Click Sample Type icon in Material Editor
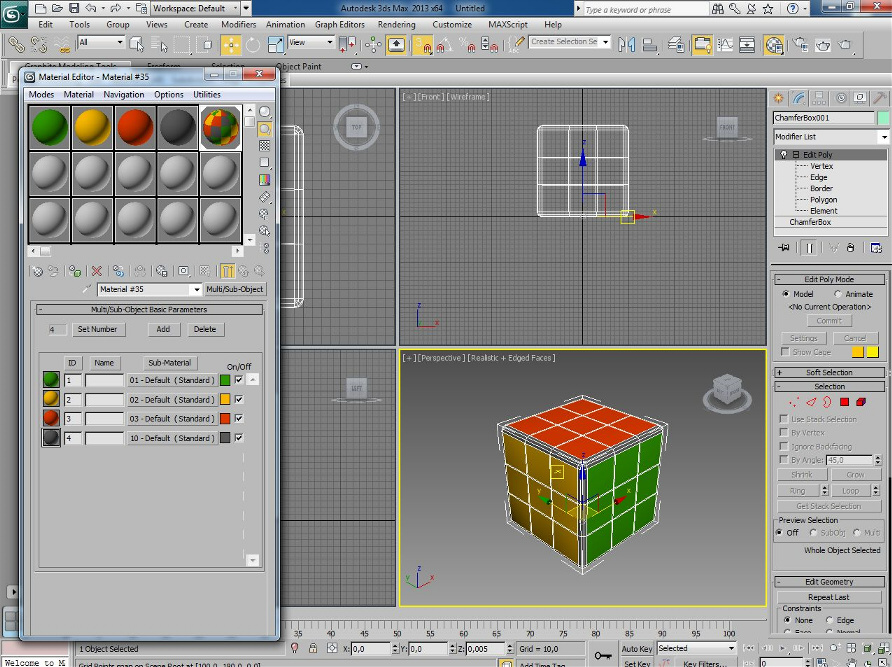 point(265,112)
